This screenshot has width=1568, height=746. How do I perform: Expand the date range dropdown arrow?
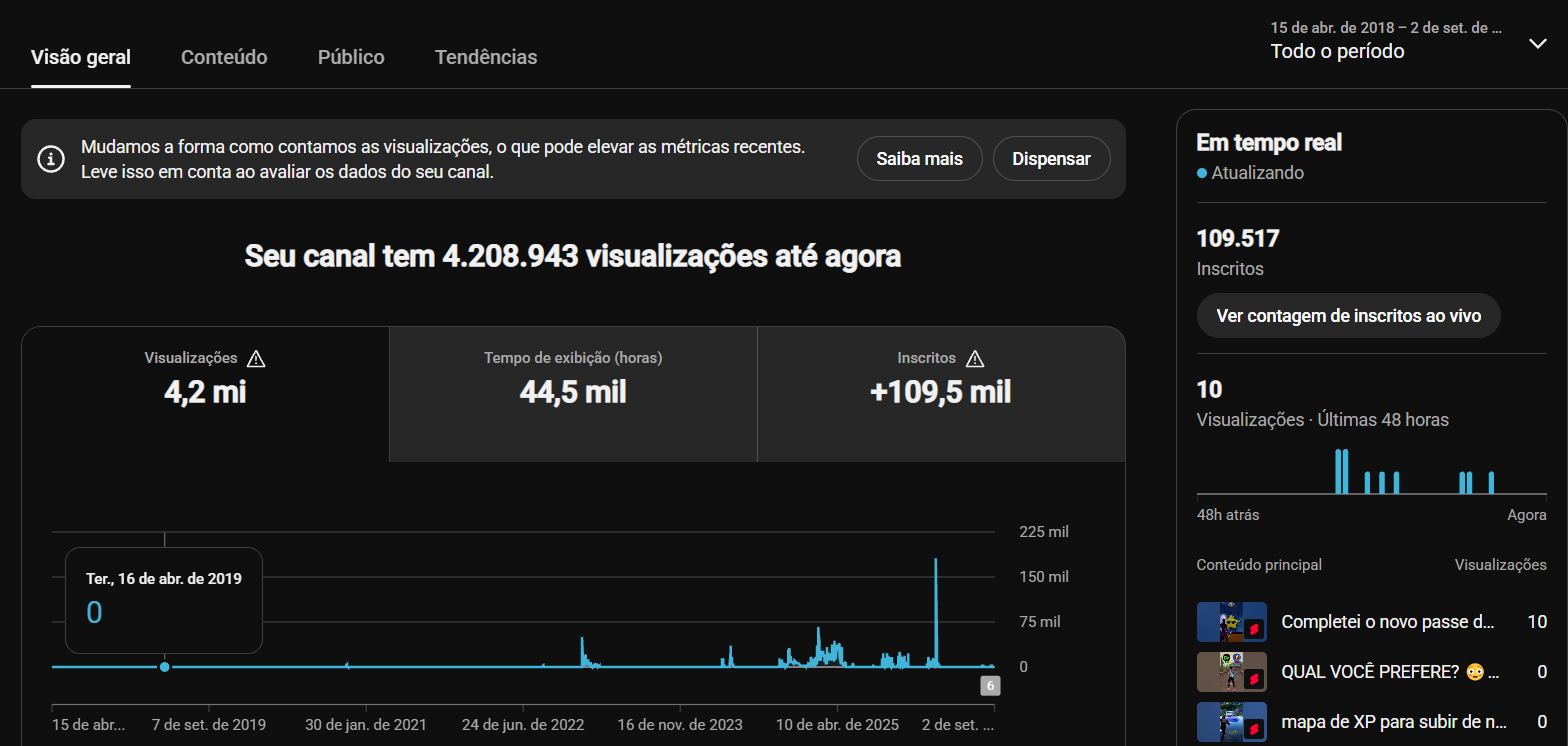click(x=1538, y=43)
